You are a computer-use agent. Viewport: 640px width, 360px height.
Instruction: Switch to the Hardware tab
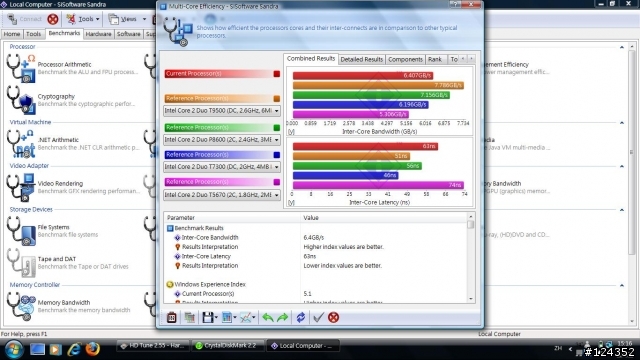tap(98, 34)
